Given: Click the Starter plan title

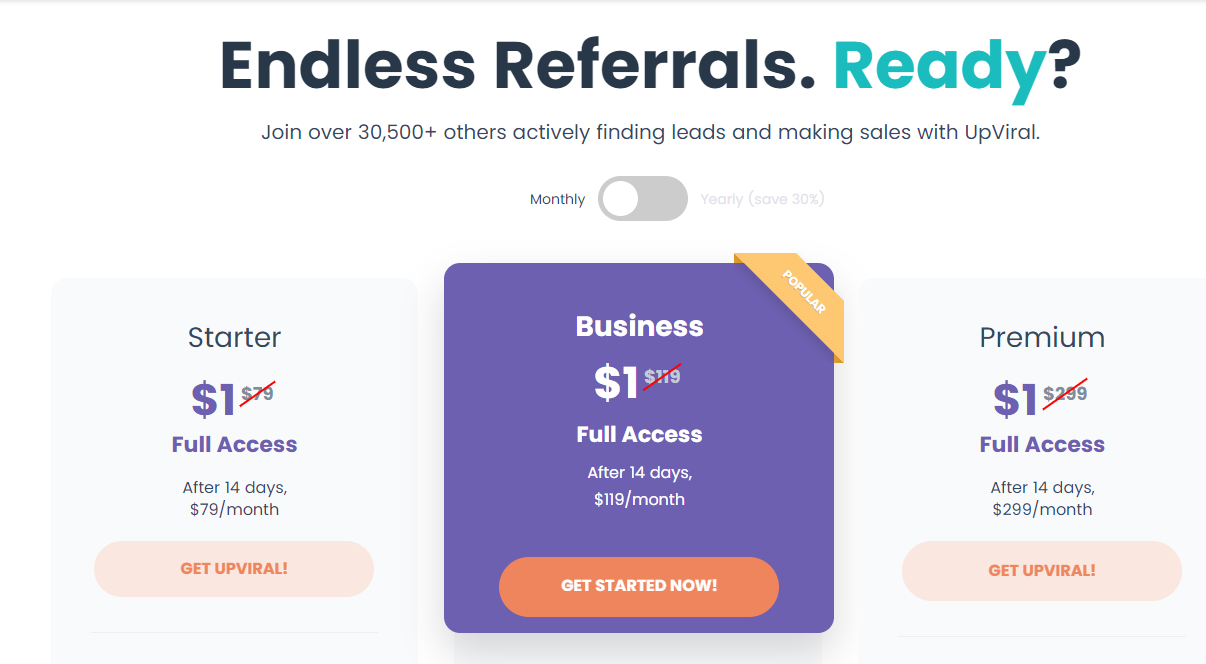Looking at the screenshot, I should [x=234, y=338].
